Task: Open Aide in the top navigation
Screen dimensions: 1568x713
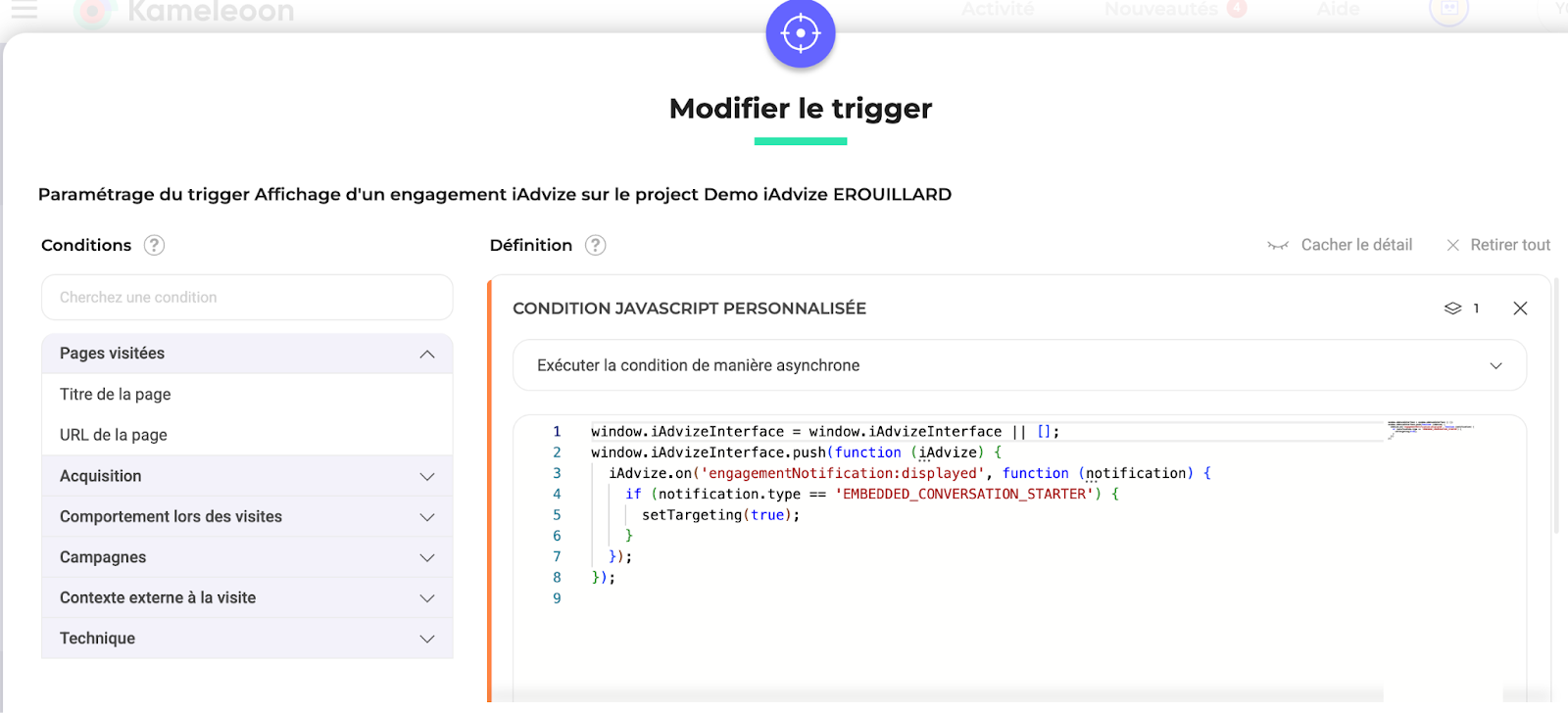Action: (x=1338, y=9)
